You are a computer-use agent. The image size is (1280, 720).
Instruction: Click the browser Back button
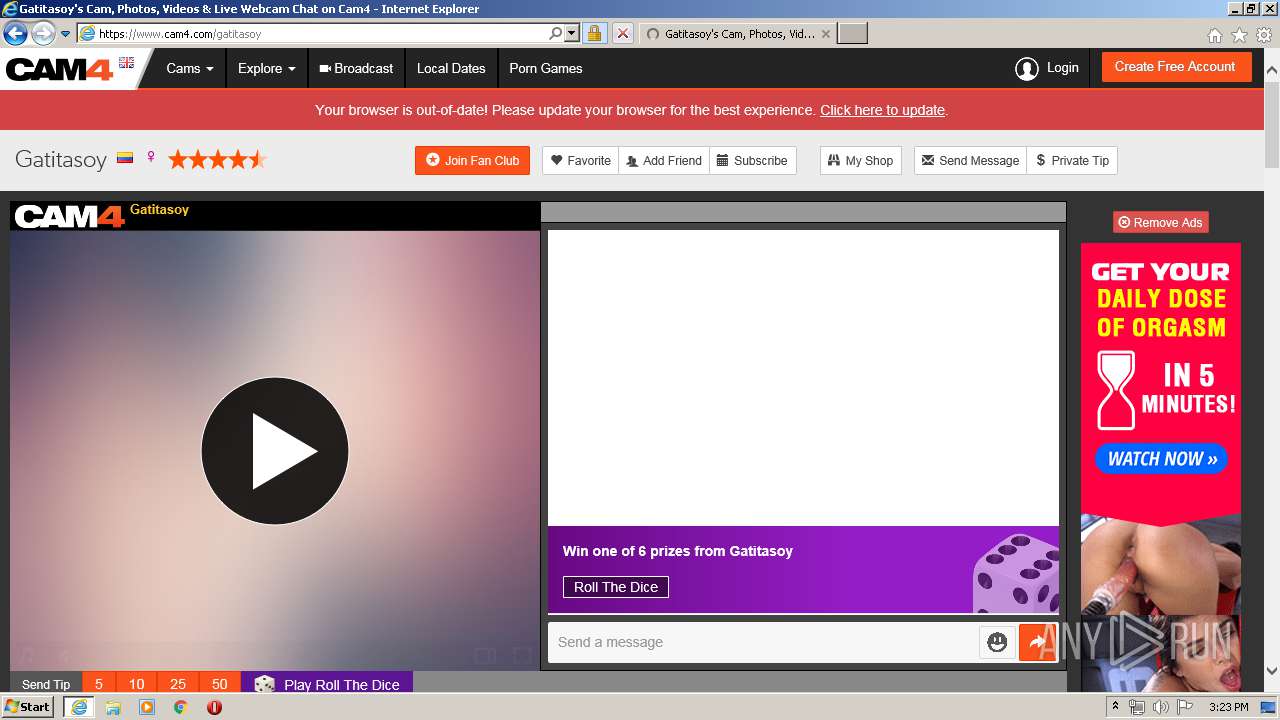(x=16, y=33)
